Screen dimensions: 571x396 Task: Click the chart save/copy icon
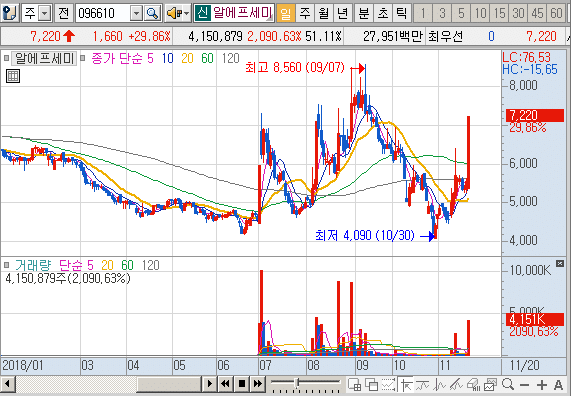(491, 385)
